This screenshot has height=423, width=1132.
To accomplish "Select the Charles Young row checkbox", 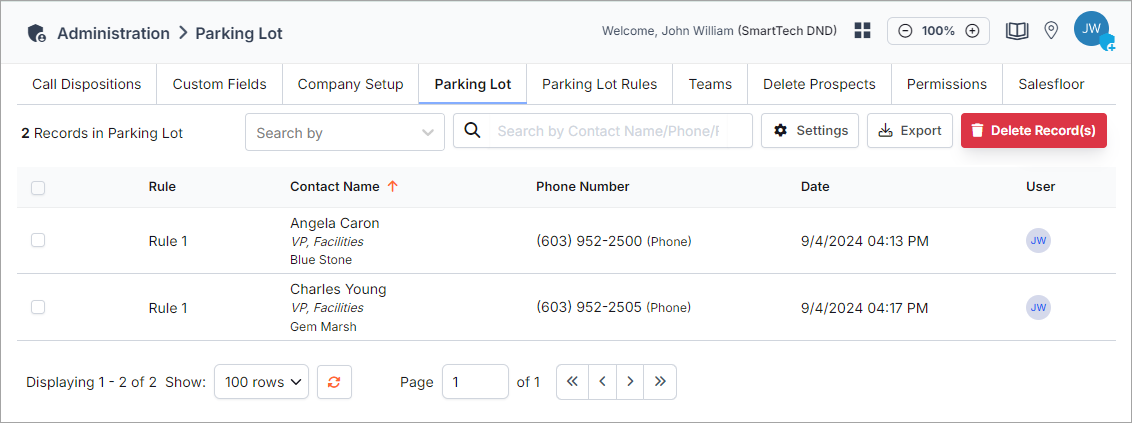I will pos(38,307).
